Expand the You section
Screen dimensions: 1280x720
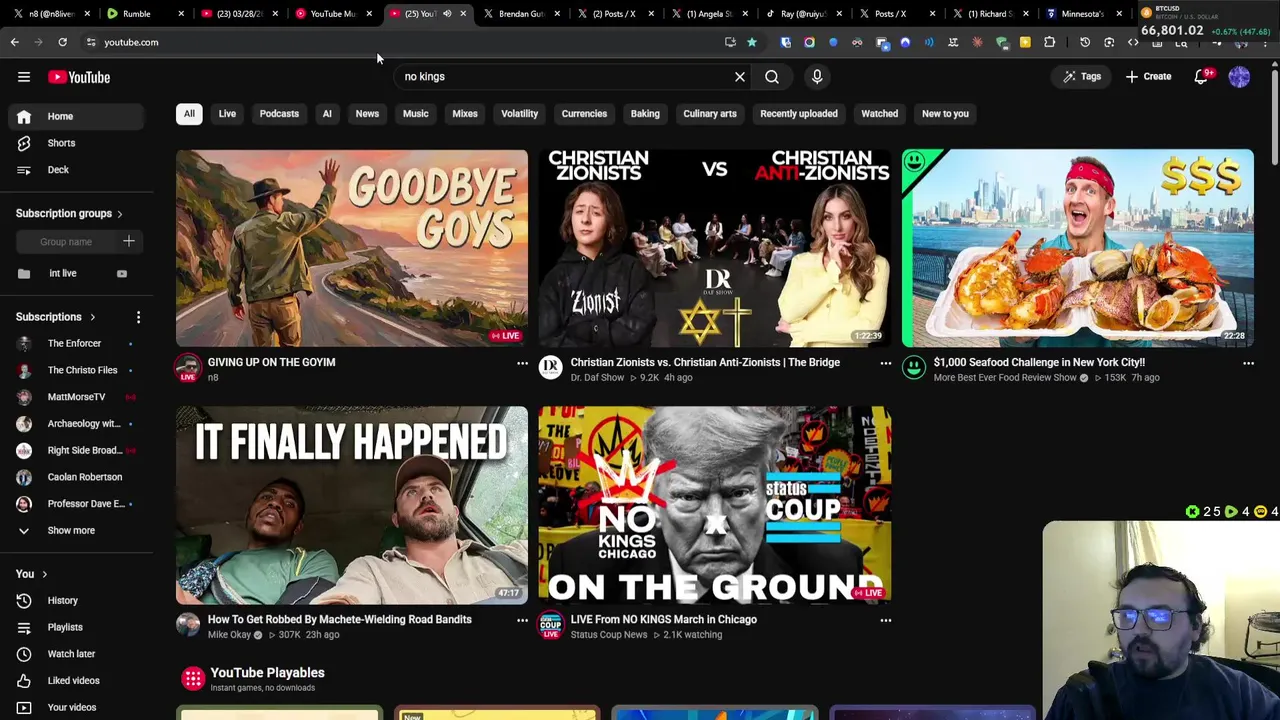click(x=44, y=574)
